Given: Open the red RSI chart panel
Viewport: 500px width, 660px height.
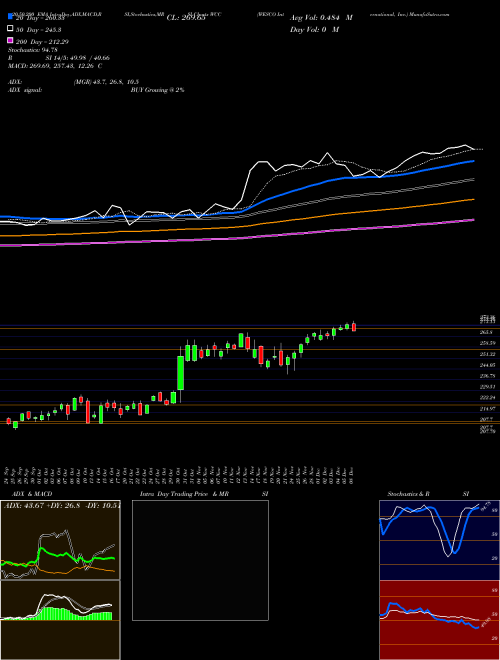Looking at the screenshot, I should tap(439, 620).
